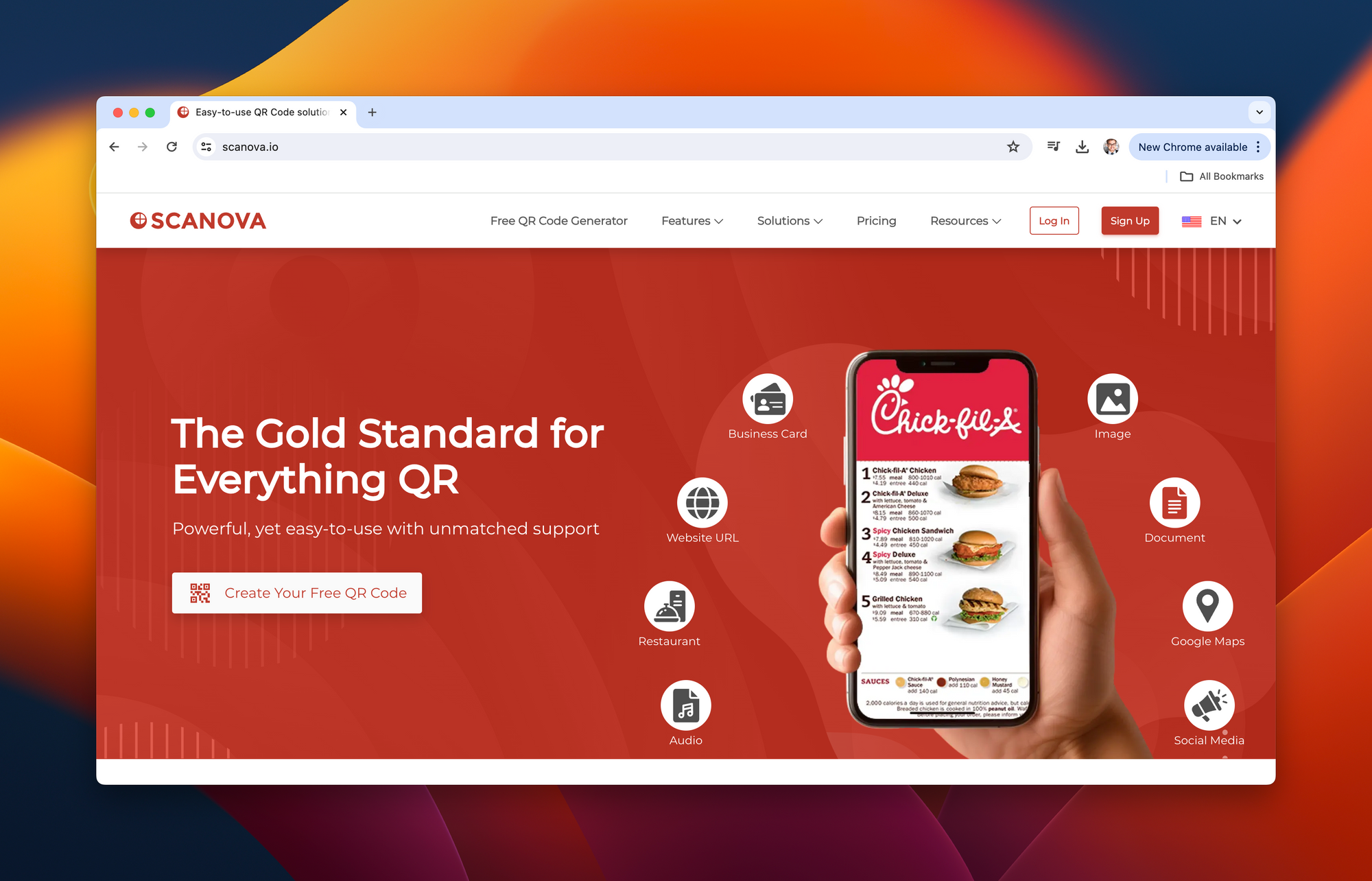Click the Log In button
Viewport: 1372px width, 881px height.
click(x=1054, y=221)
